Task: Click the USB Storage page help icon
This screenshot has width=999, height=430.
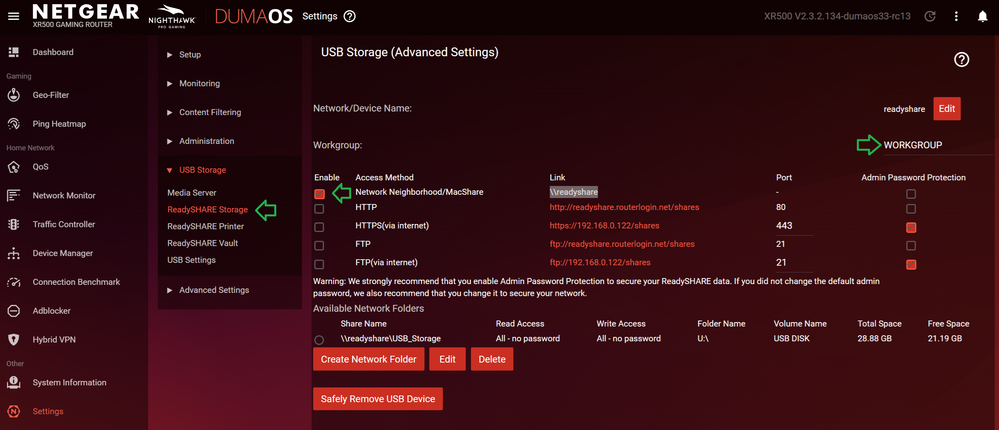Action: coord(961,60)
